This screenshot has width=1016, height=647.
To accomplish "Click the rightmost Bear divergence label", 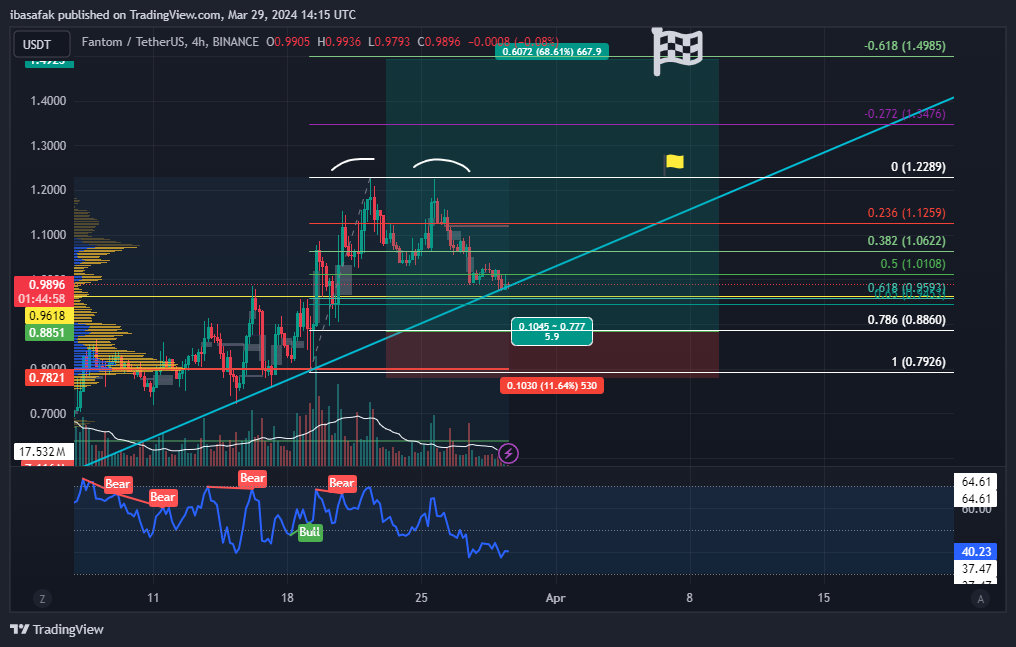I will (341, 483).
